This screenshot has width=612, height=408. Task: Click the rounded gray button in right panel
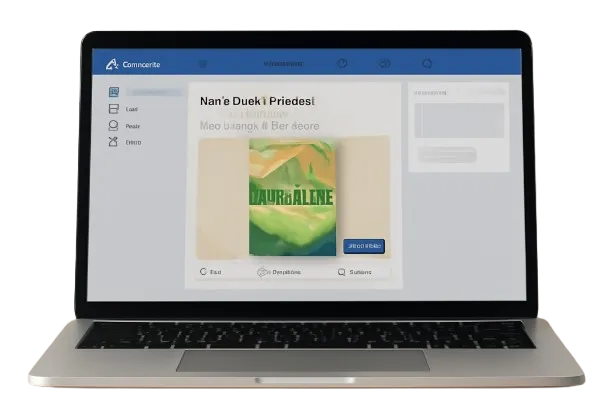tap(447, 155)
